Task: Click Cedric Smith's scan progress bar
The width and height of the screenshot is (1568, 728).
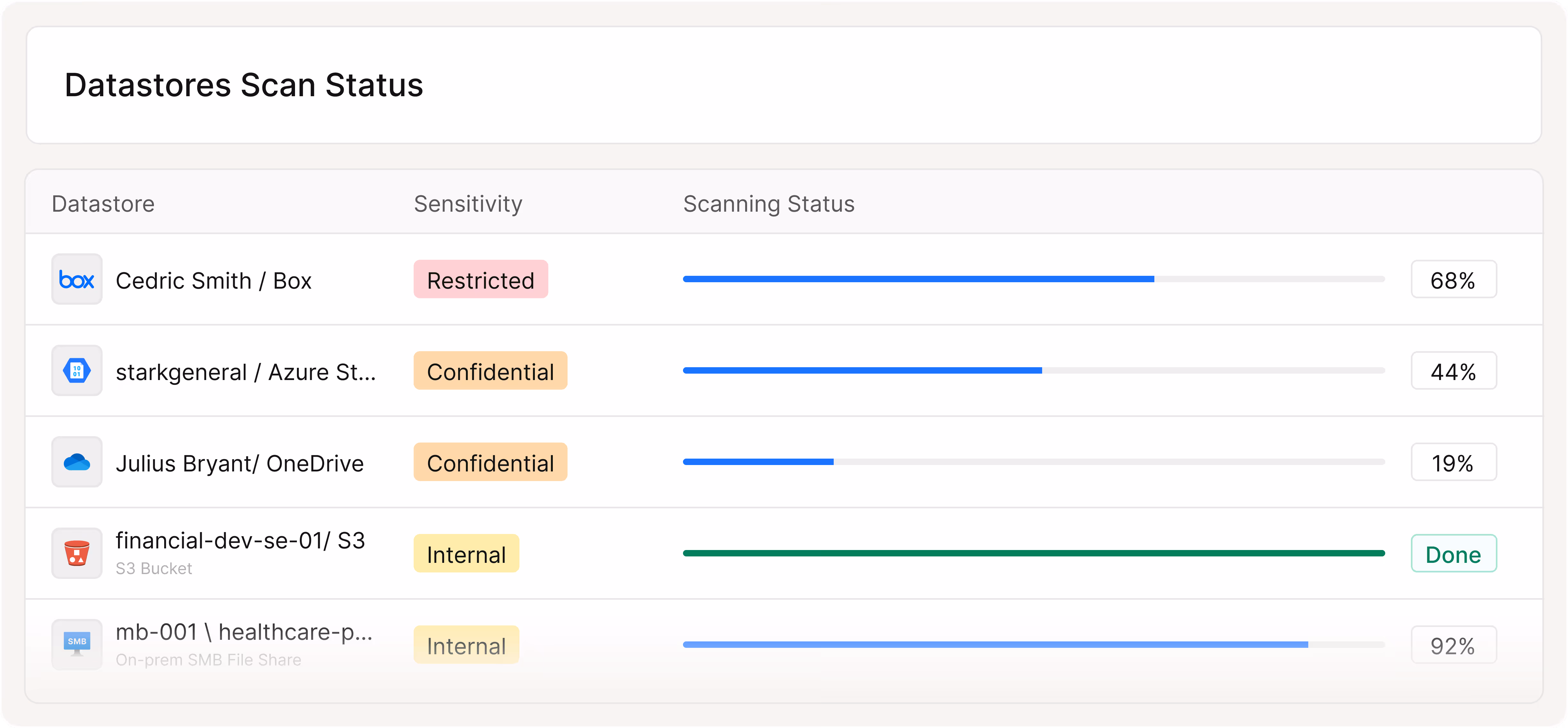Action: (1035, 278)
